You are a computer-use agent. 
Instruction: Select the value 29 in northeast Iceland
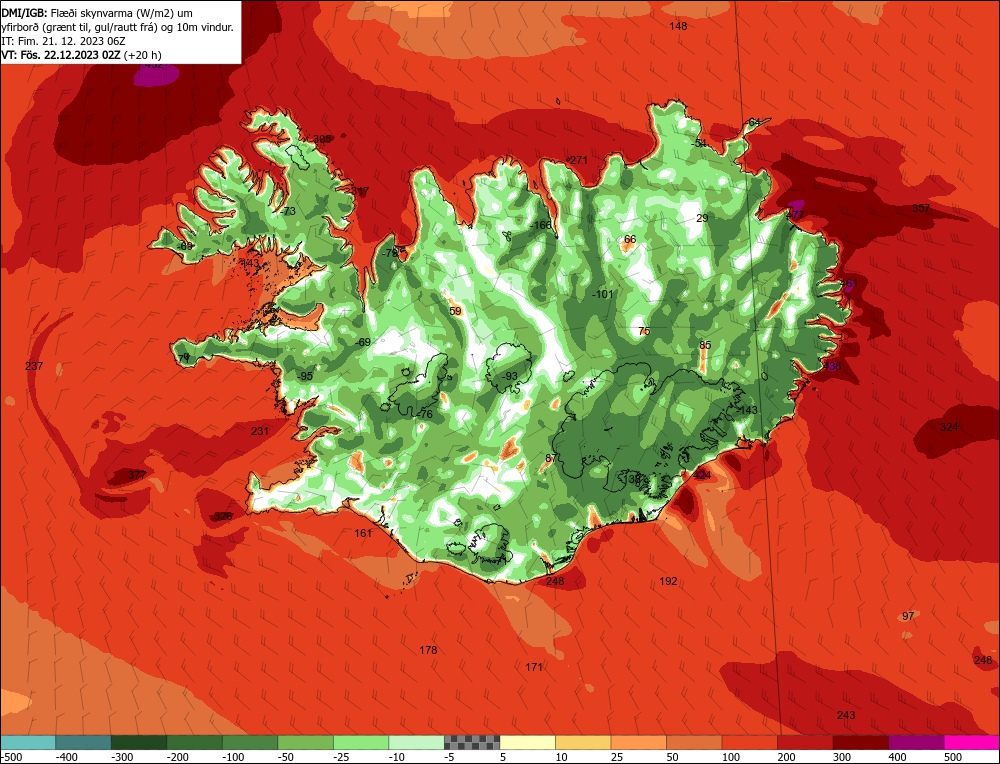click(702, 218)
